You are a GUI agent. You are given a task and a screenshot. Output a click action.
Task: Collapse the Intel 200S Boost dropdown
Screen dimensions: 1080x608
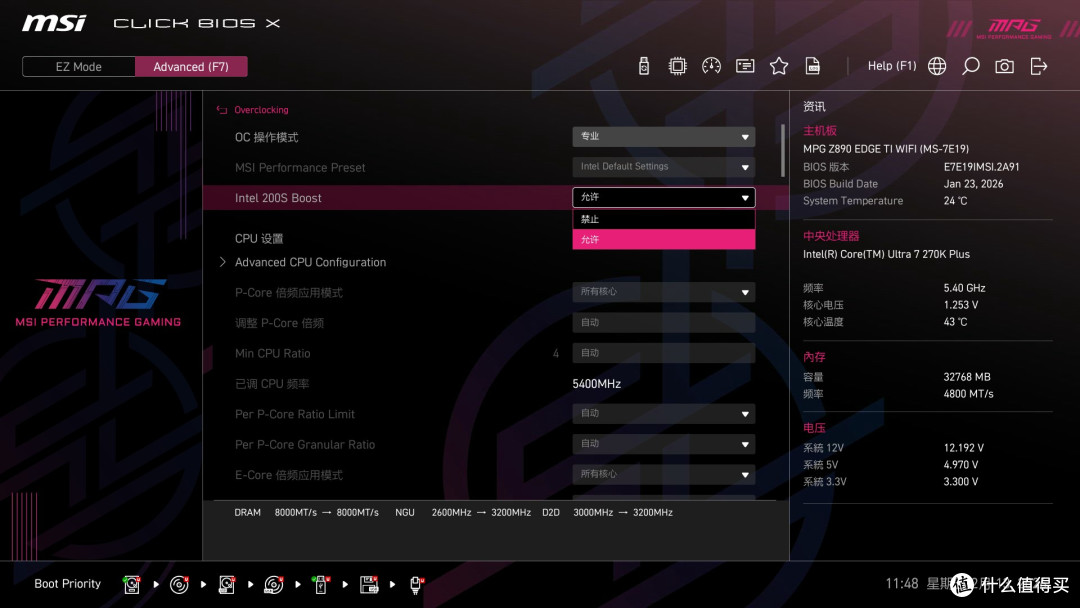tap(663, 197)
